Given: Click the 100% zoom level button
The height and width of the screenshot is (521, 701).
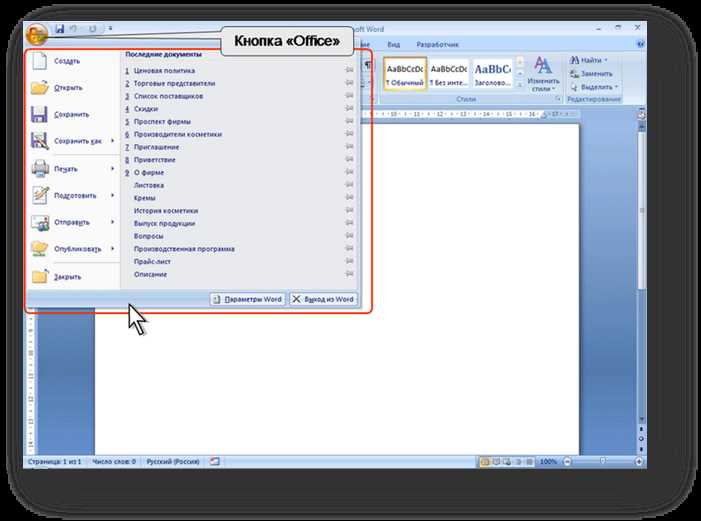Looking at the screenshot, I should point(548,462).
